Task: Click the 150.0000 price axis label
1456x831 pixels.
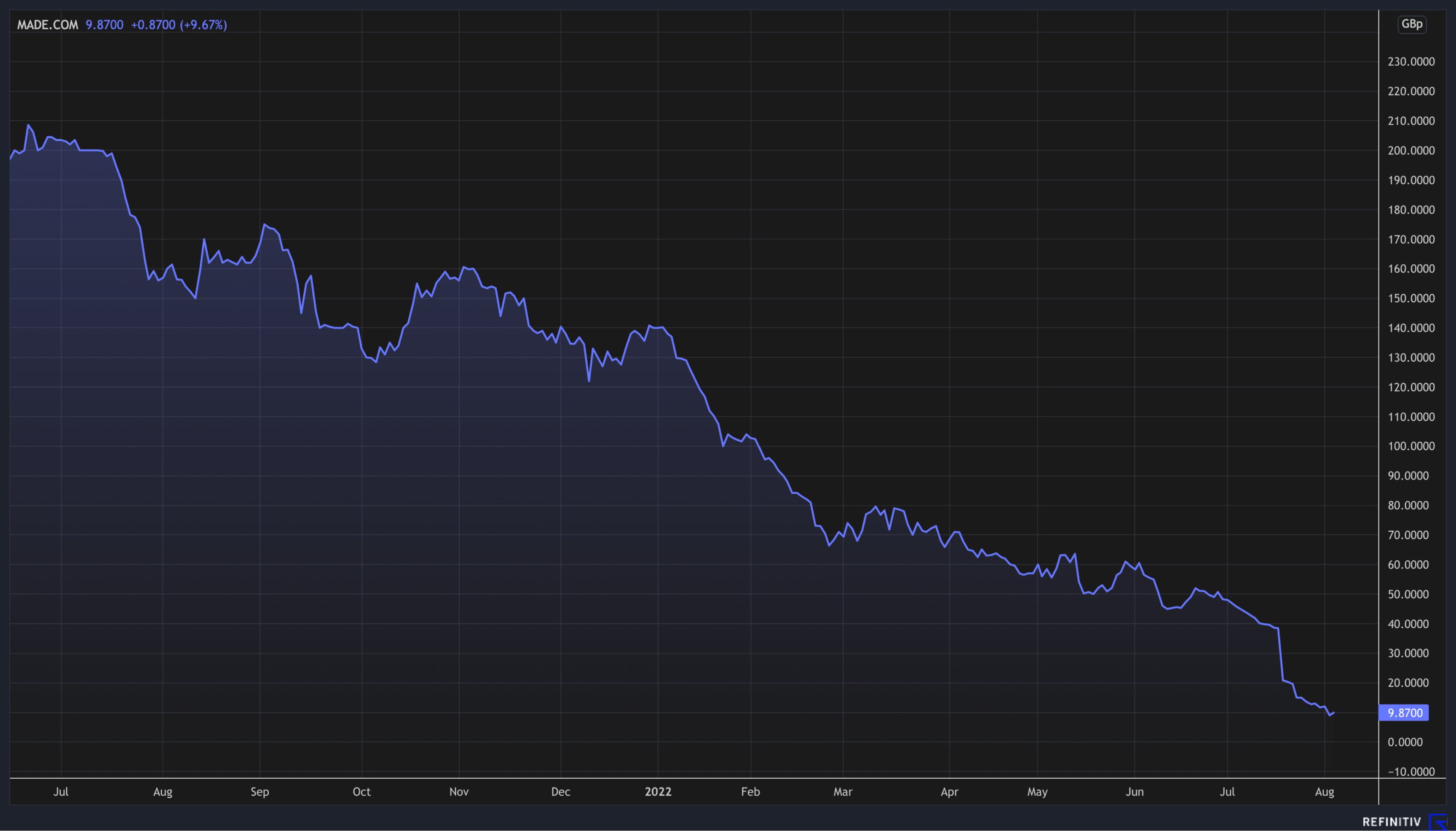Action: point(1411,298)
